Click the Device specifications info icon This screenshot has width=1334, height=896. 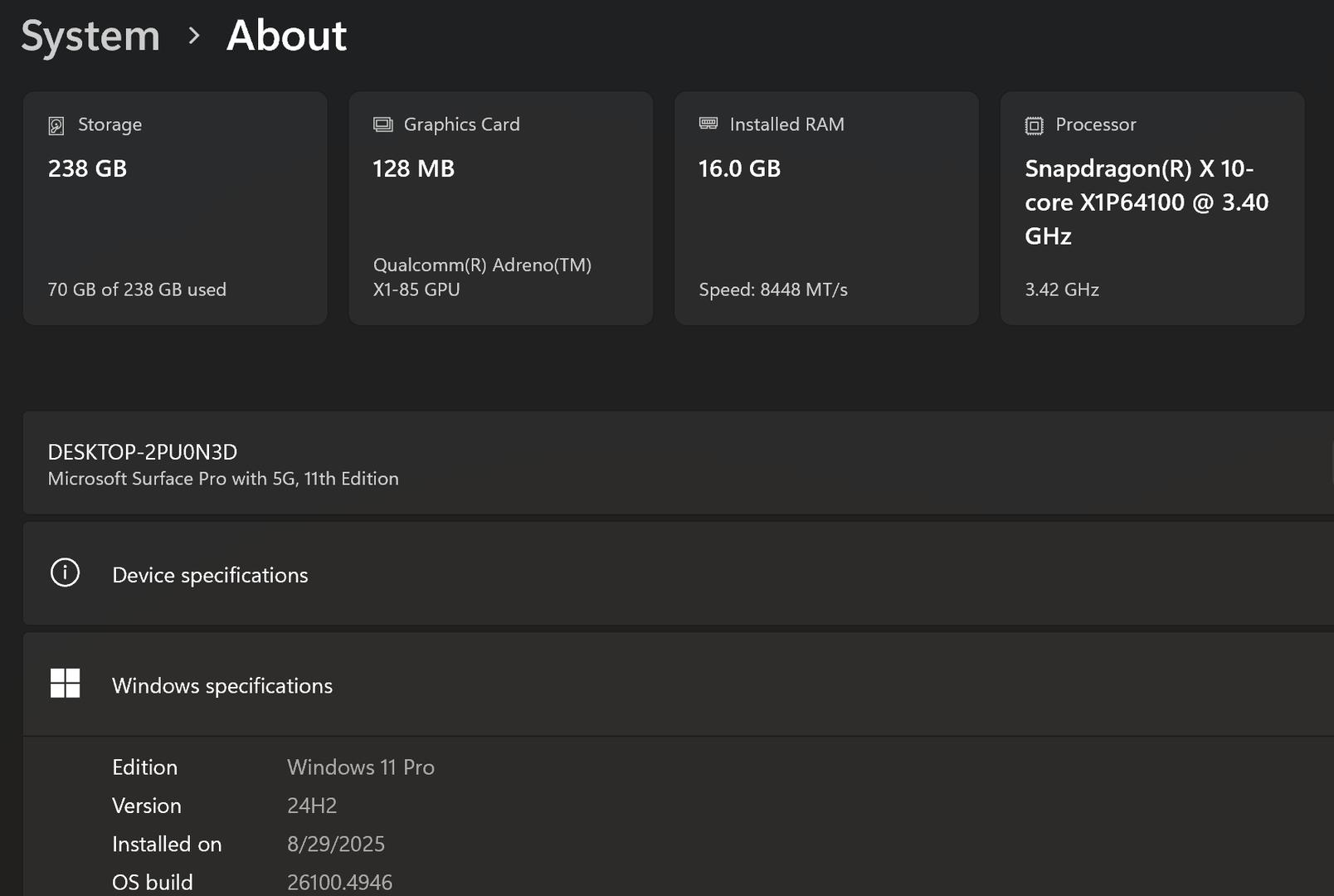[65, 572]
